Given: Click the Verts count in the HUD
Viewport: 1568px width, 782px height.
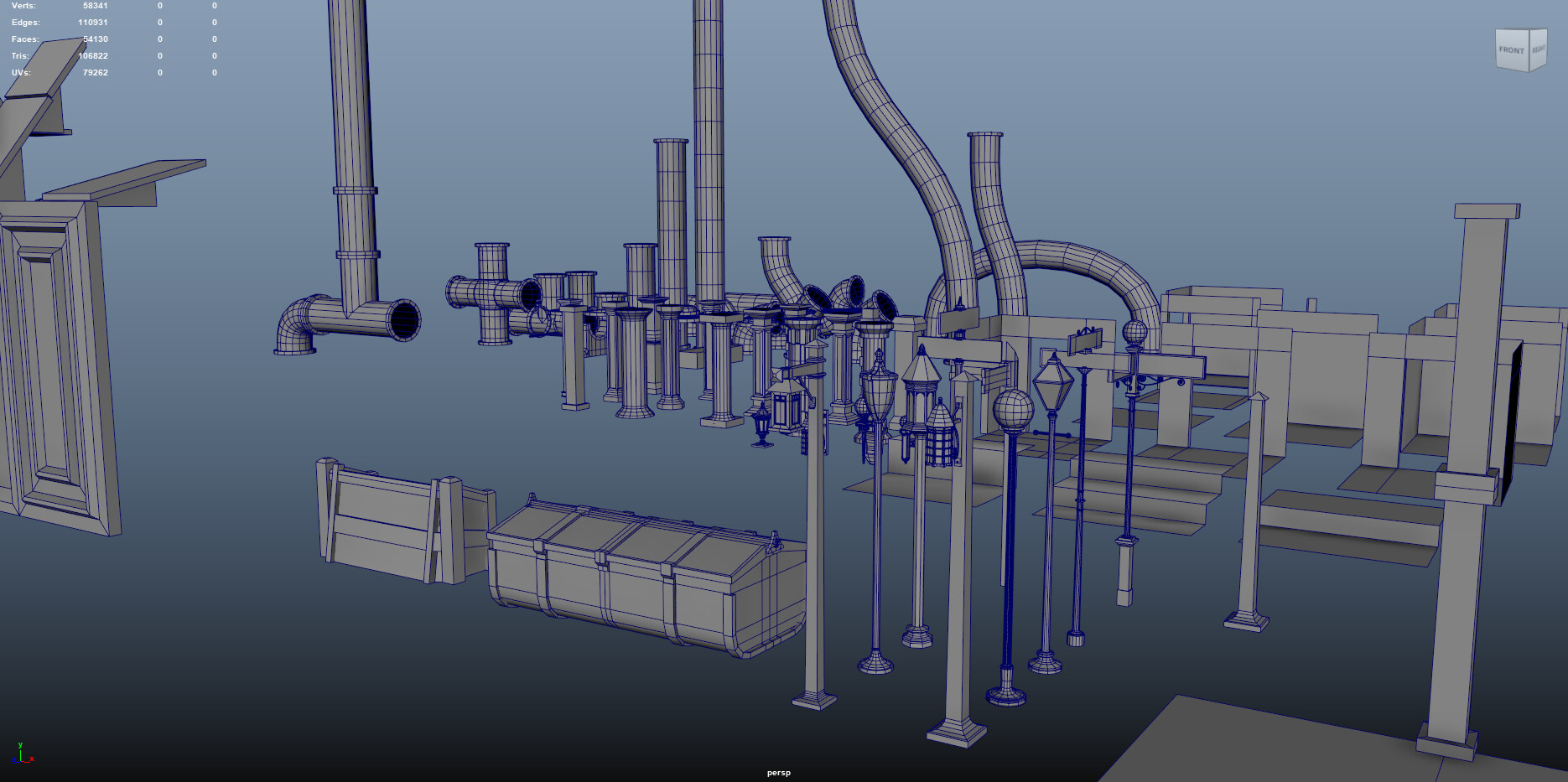Looking at the screenshot, I should click(95, 5).
